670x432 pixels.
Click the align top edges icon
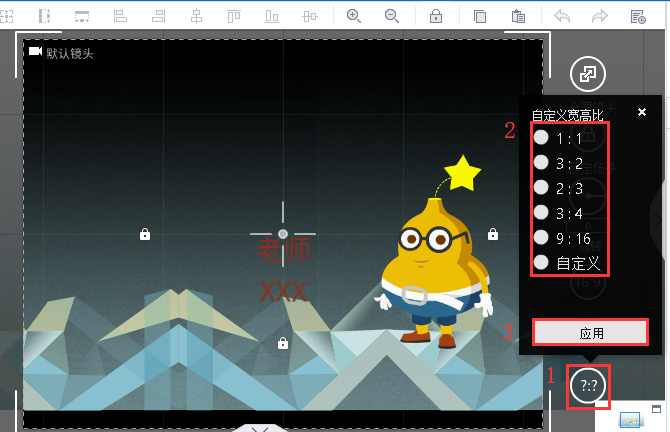click(234, 16)
